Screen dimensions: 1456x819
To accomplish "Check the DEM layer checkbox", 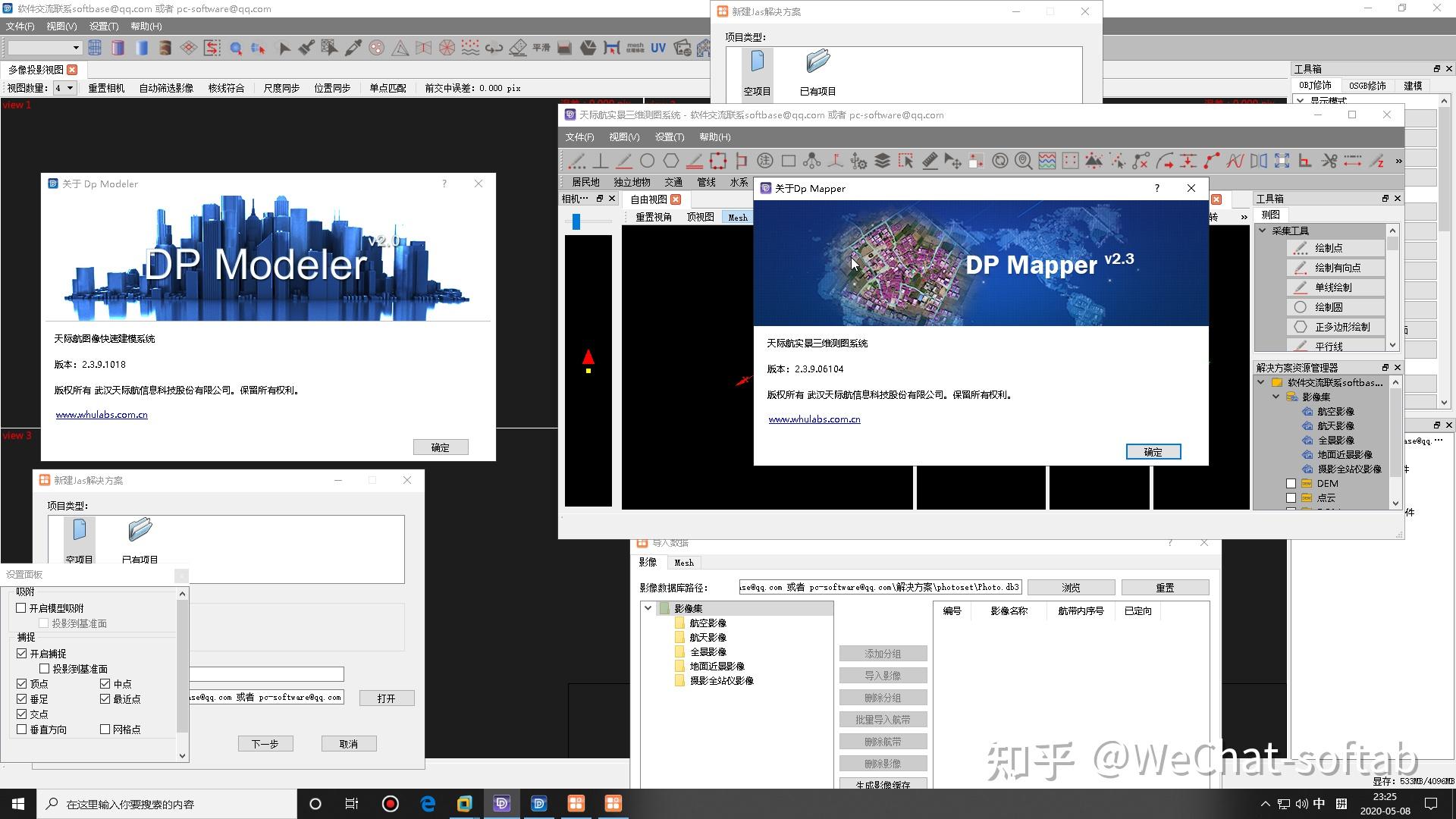I will (x=1291, y=484).
